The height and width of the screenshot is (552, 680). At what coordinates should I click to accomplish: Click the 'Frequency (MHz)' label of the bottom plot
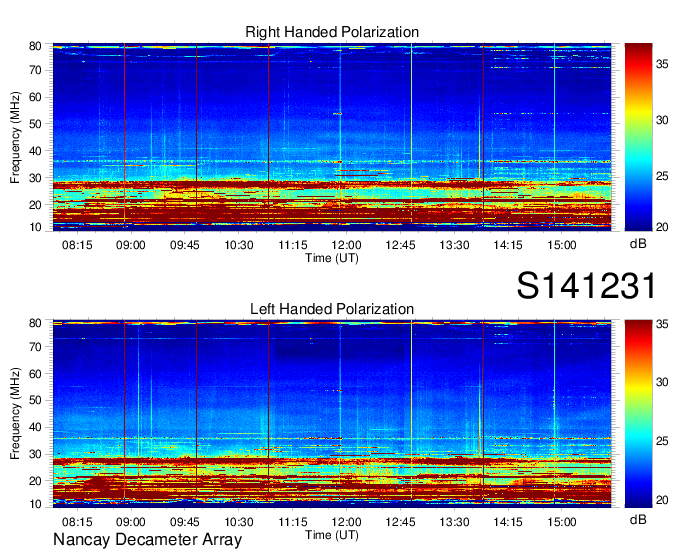(15, 414)
